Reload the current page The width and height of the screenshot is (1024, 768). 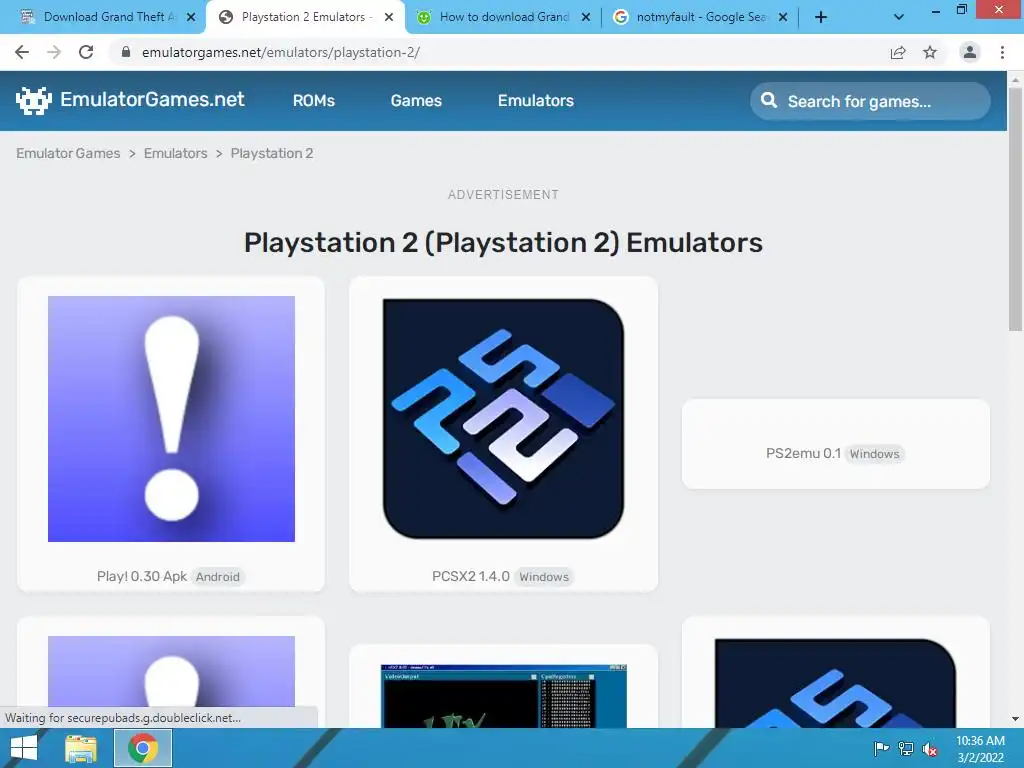[86, 52]
